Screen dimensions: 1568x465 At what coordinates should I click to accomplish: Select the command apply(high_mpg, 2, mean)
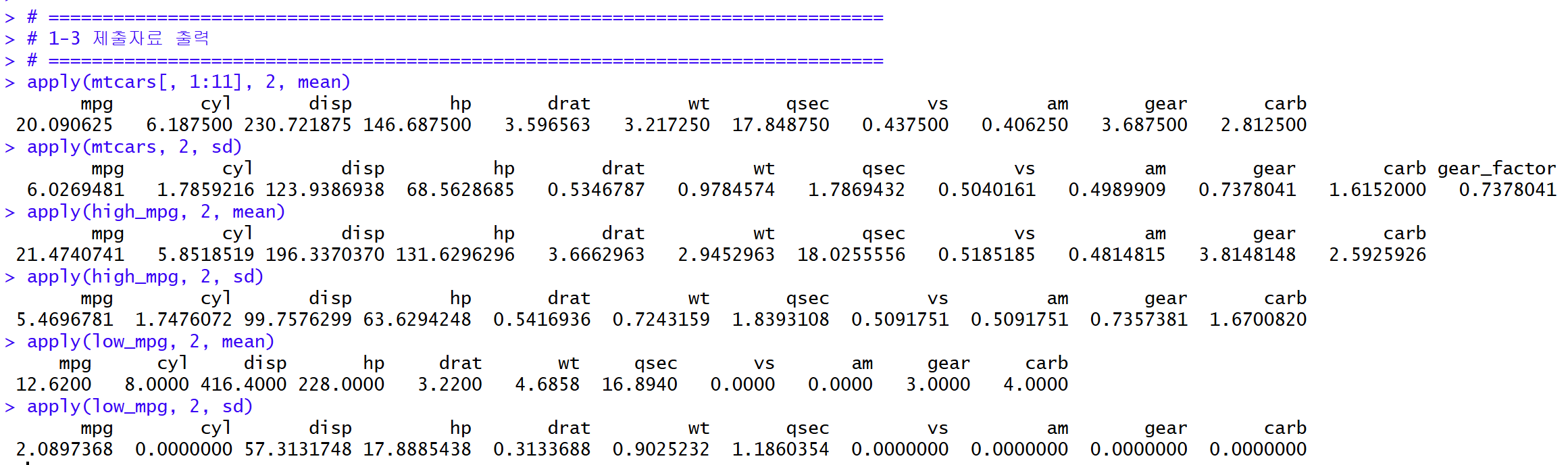tap(156, 212)
